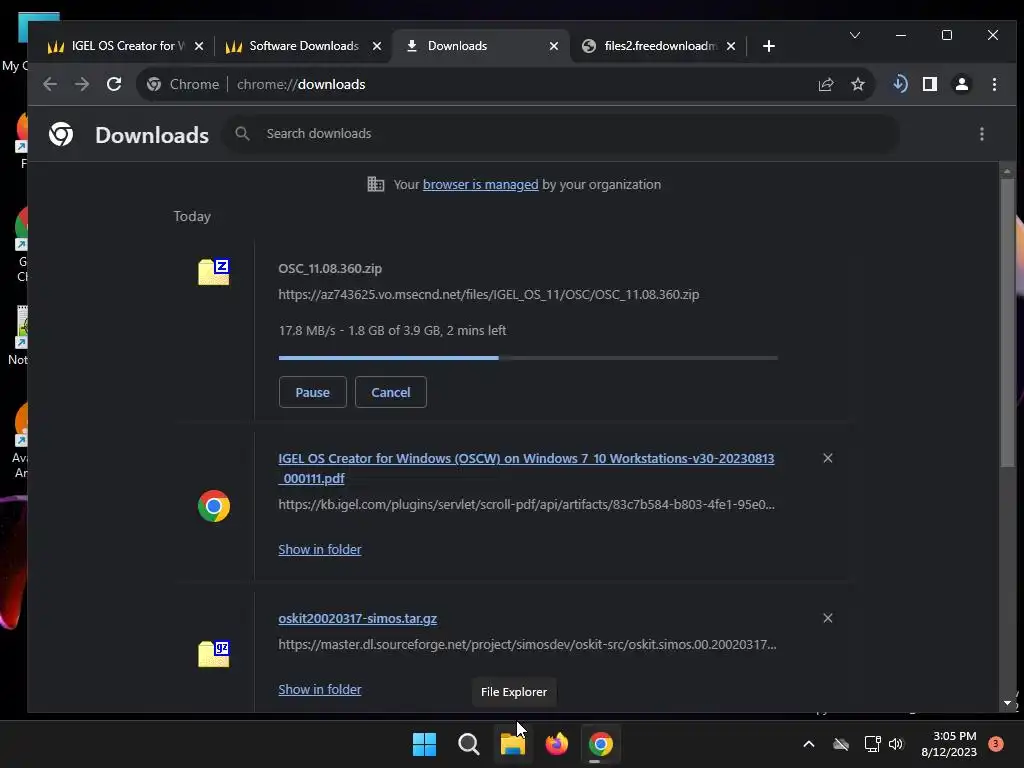Open Windows taskbar search
This screenshot has height=768, width=1024.
click(x=468, y=744)
